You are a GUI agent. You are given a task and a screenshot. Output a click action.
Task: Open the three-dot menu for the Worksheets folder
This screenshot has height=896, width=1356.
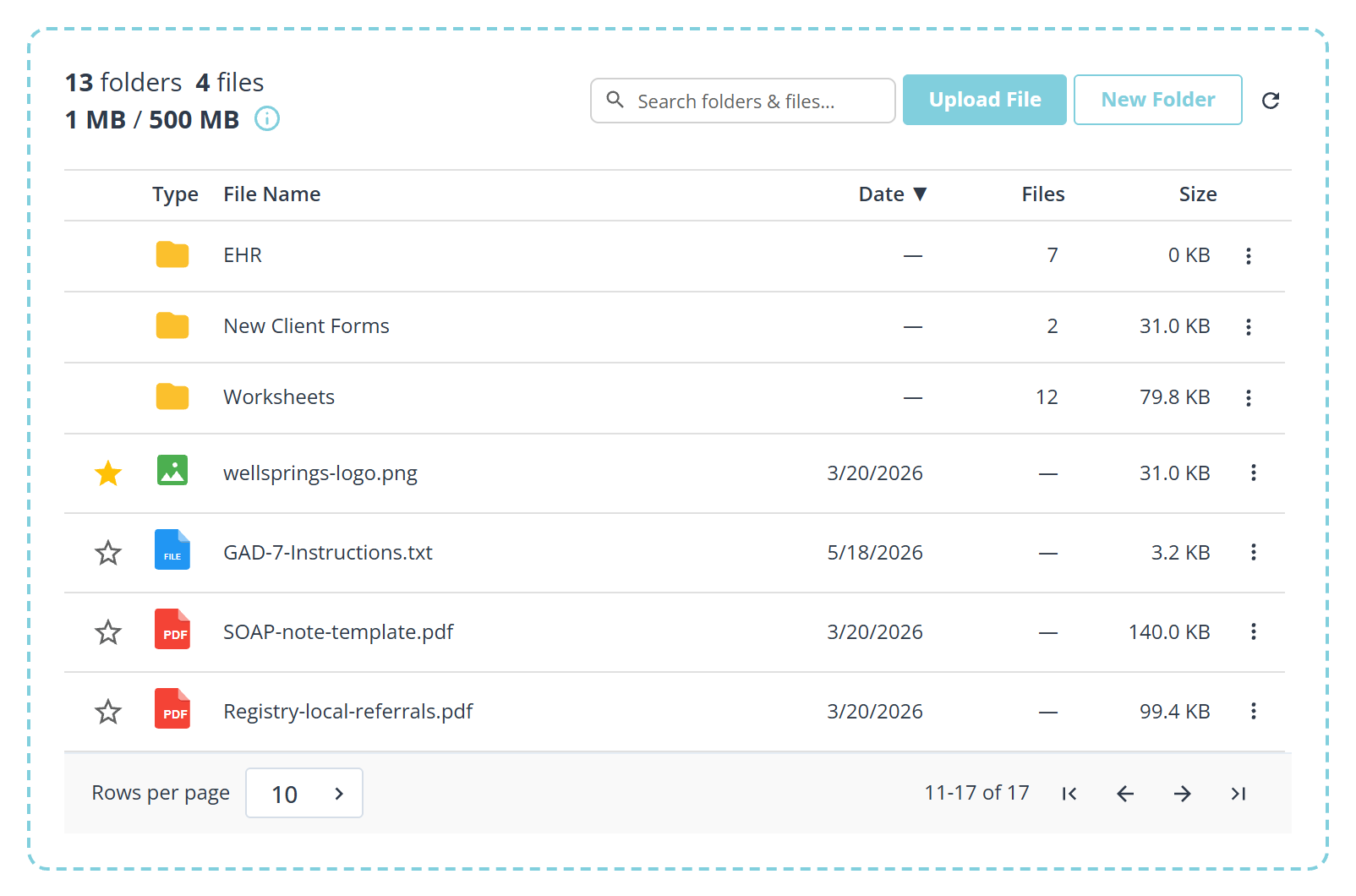tap(1249, 398)
